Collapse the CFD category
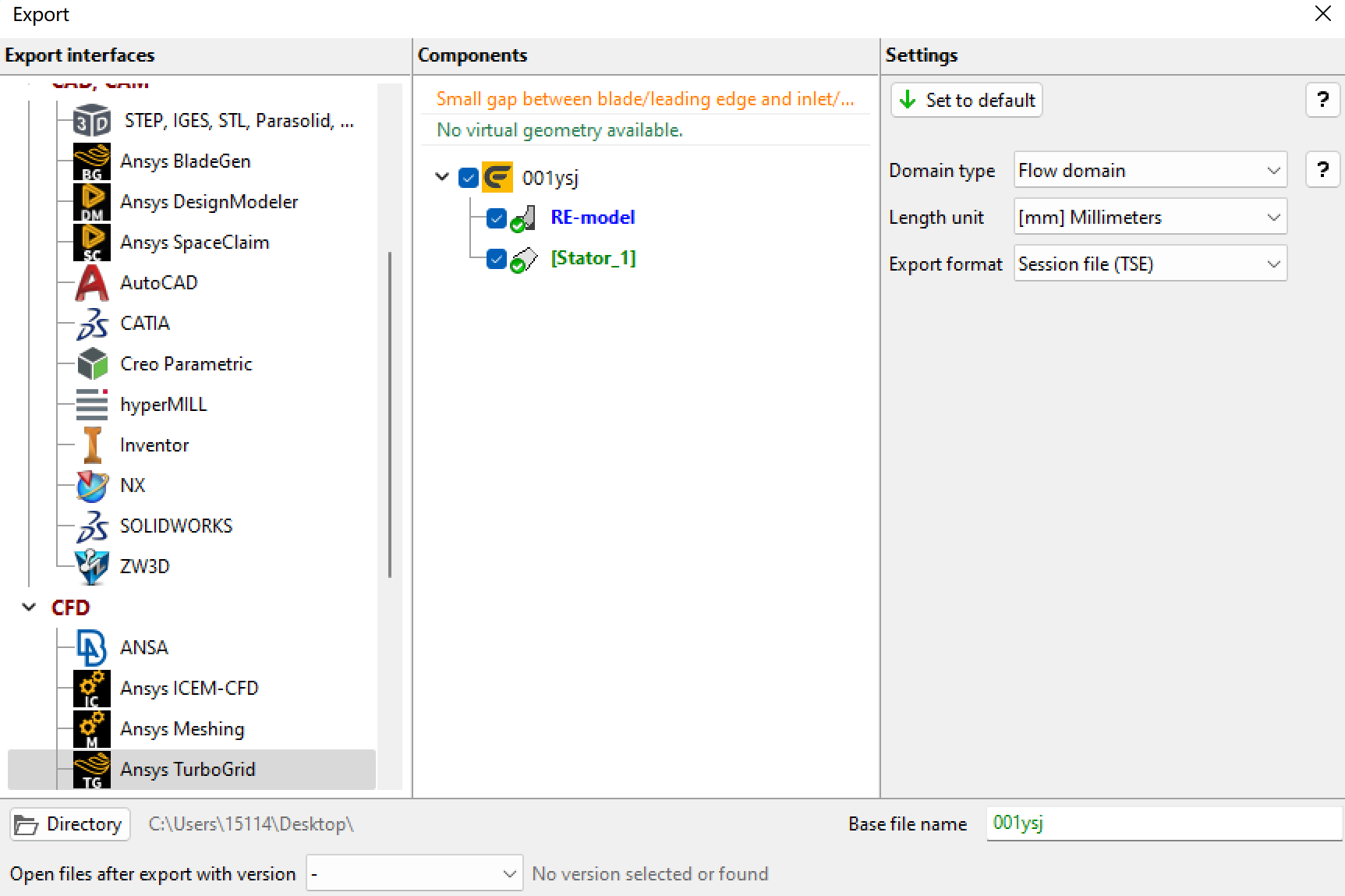Image resolution: width=1345 pixels, height=896 pixels. click(x=30, y=607)
